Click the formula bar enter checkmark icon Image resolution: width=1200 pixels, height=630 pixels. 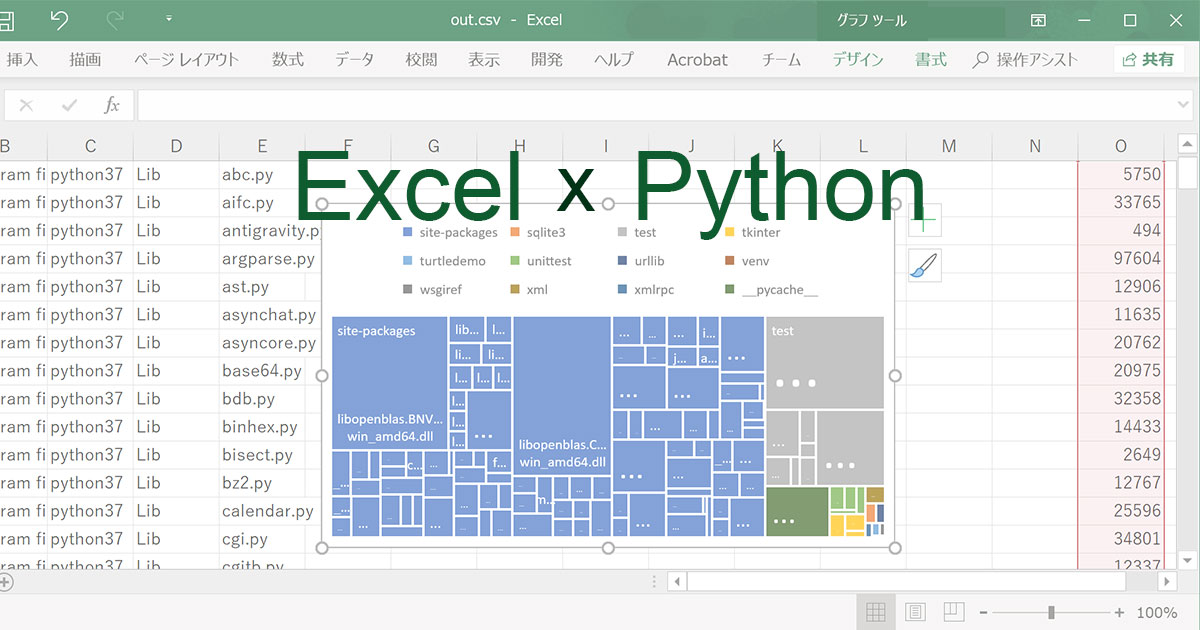pyautogui.click(x=69, y=105)
